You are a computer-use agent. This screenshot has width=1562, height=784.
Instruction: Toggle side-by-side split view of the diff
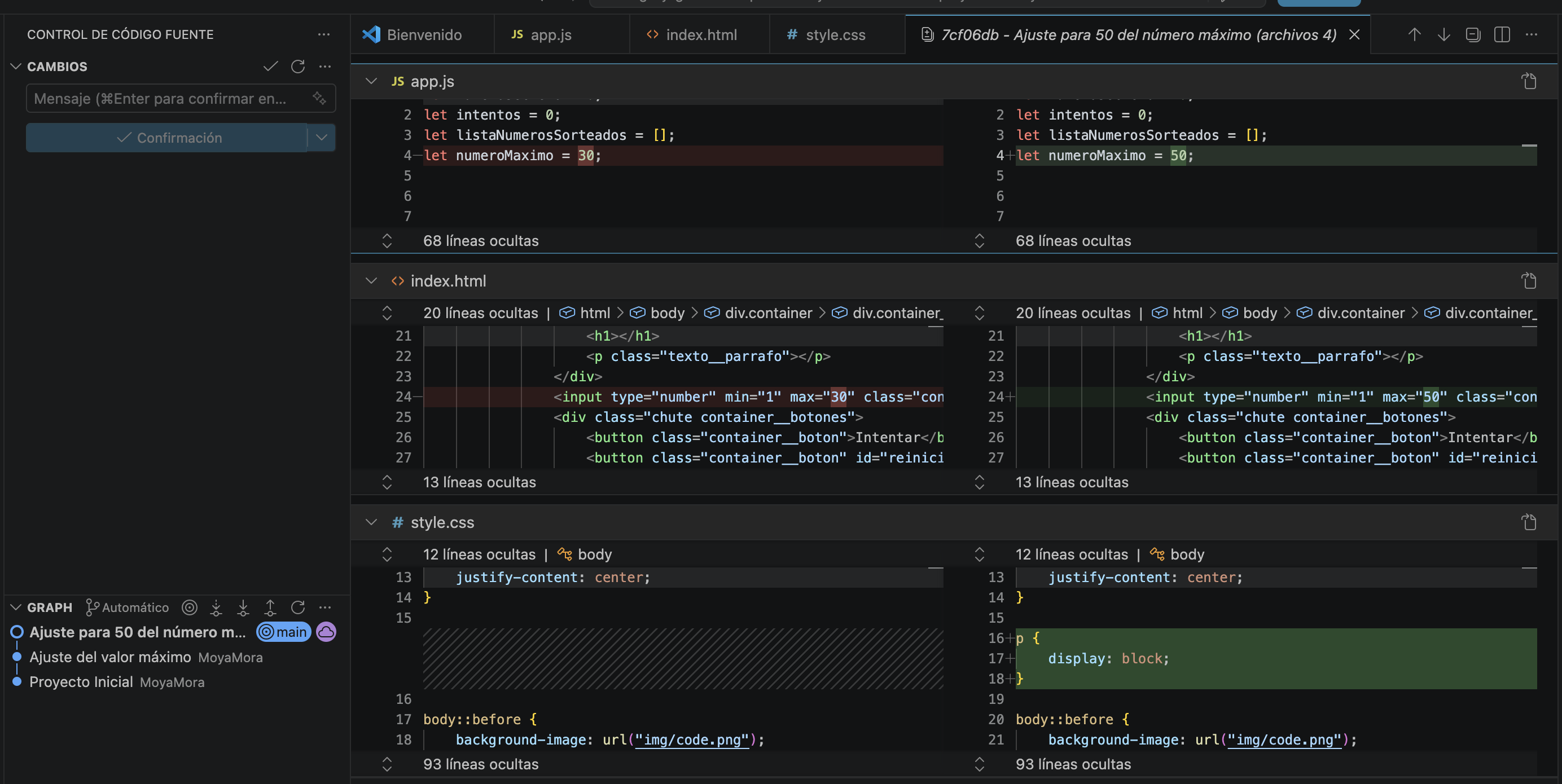[x=1502, y=34]
